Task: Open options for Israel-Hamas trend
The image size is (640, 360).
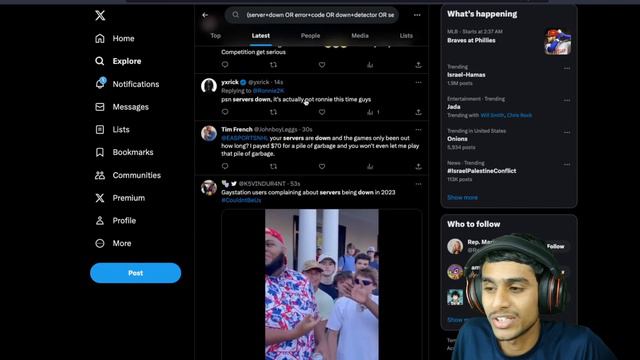Action: click(x=567, y=68)
